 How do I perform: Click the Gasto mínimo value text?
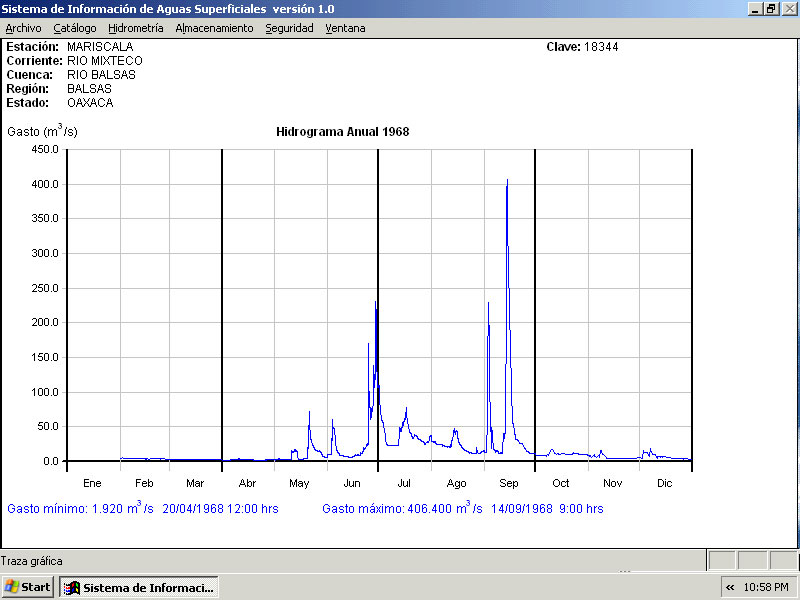[x=142, y=509]
